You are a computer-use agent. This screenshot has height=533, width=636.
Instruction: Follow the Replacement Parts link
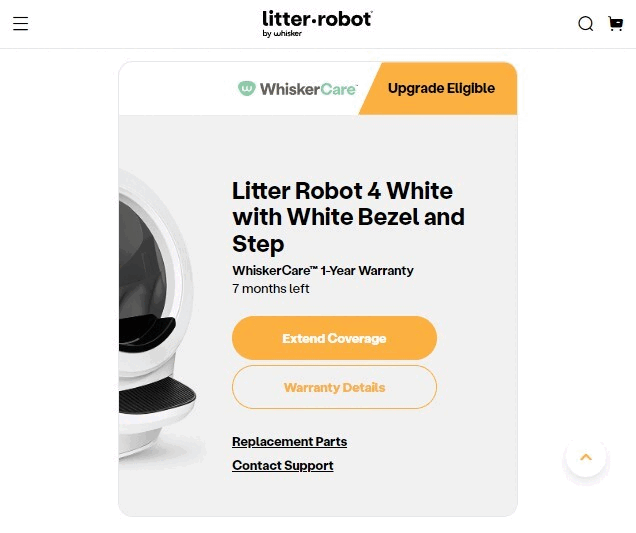(x=289, y=442)
